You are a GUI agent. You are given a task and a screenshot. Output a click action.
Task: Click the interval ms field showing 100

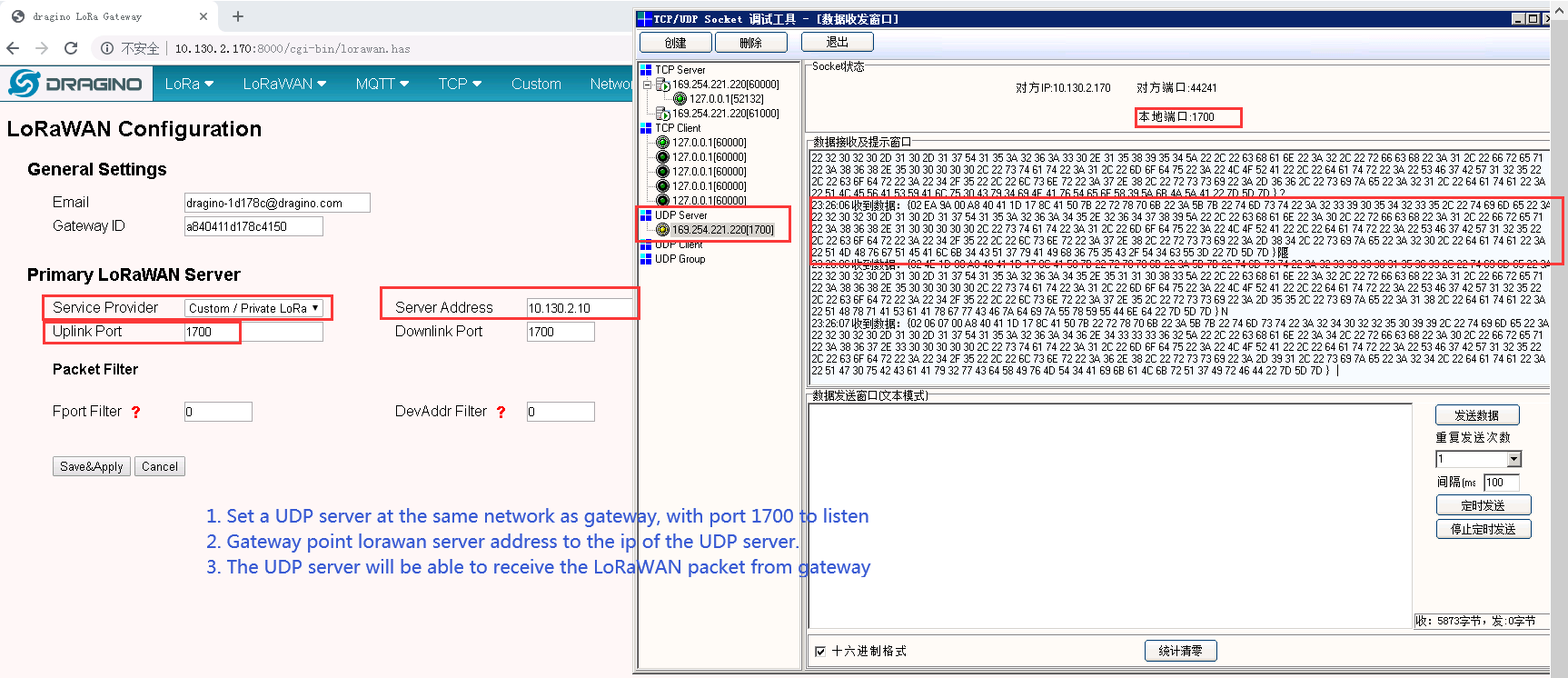tap(1502, 483)
